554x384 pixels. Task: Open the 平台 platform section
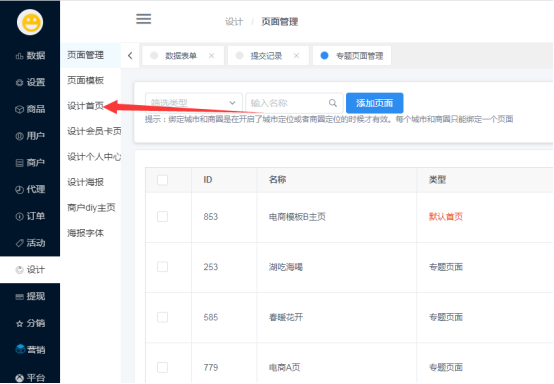[30, 377]
